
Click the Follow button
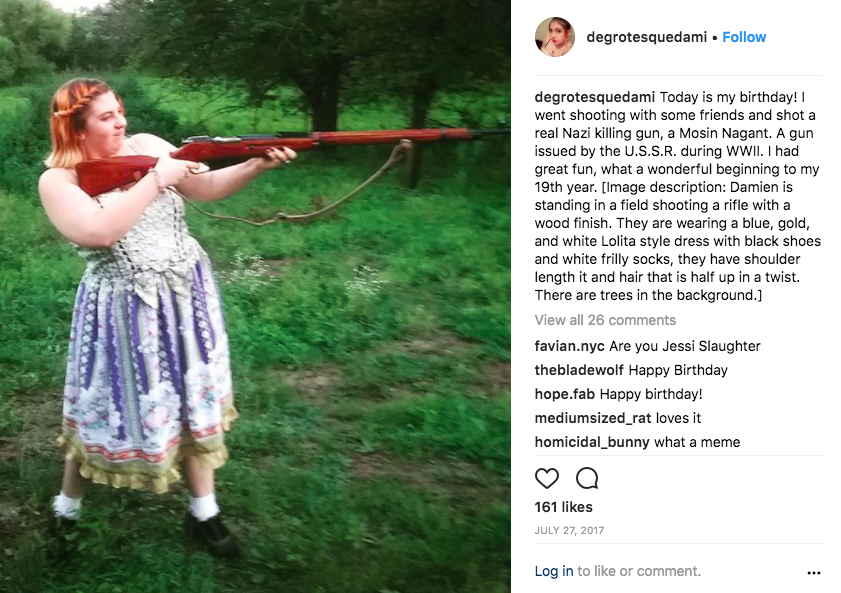744,37
